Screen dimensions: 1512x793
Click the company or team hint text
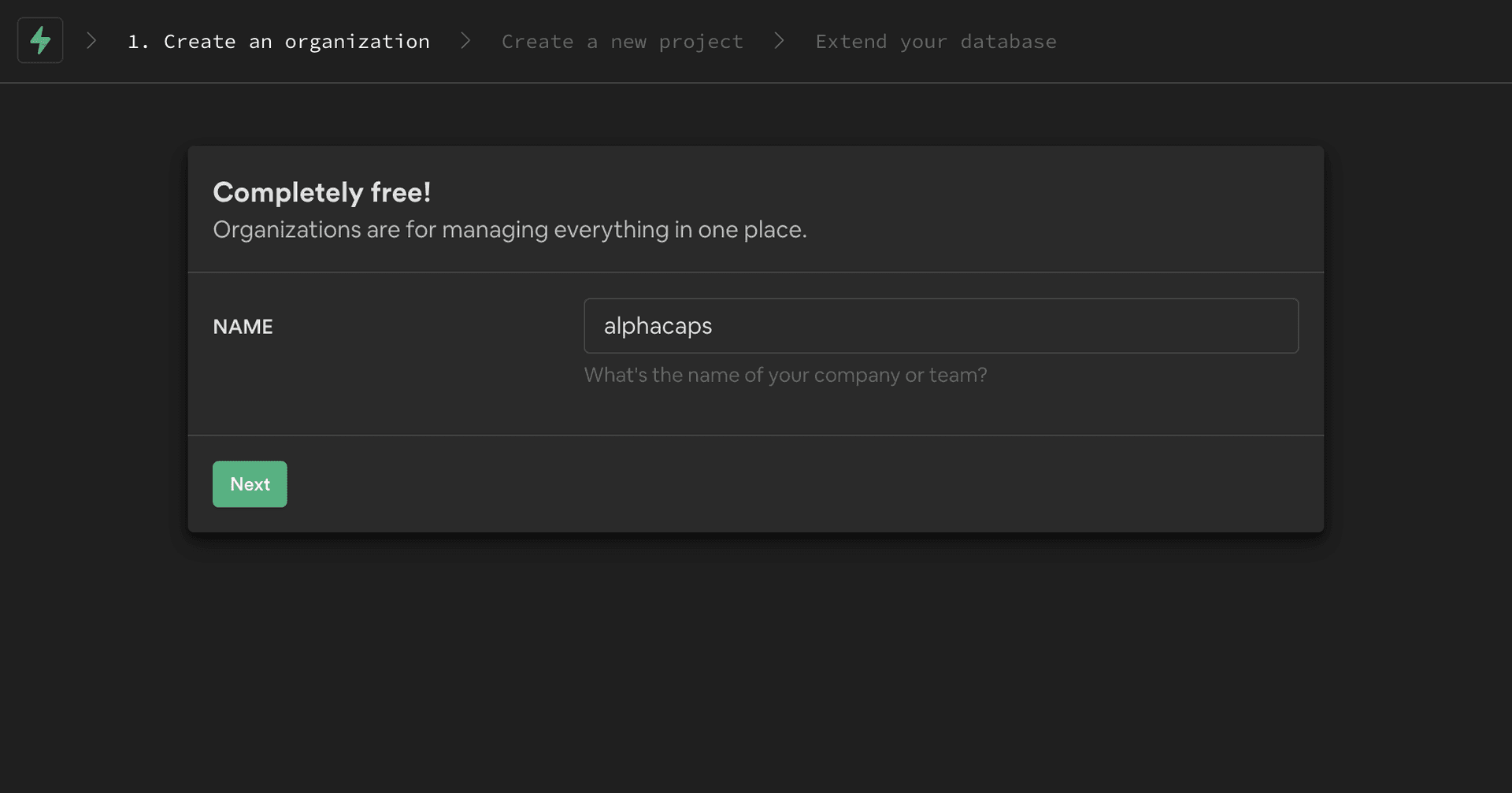click(x=785, y=375)
